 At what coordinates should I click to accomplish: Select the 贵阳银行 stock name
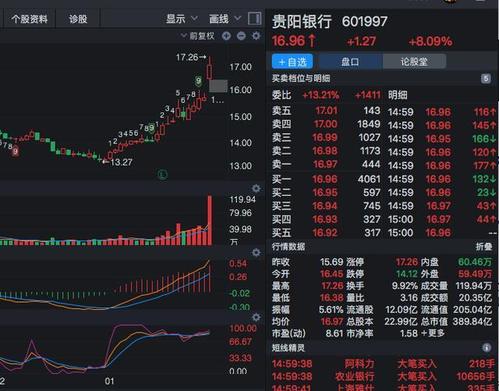302,22
